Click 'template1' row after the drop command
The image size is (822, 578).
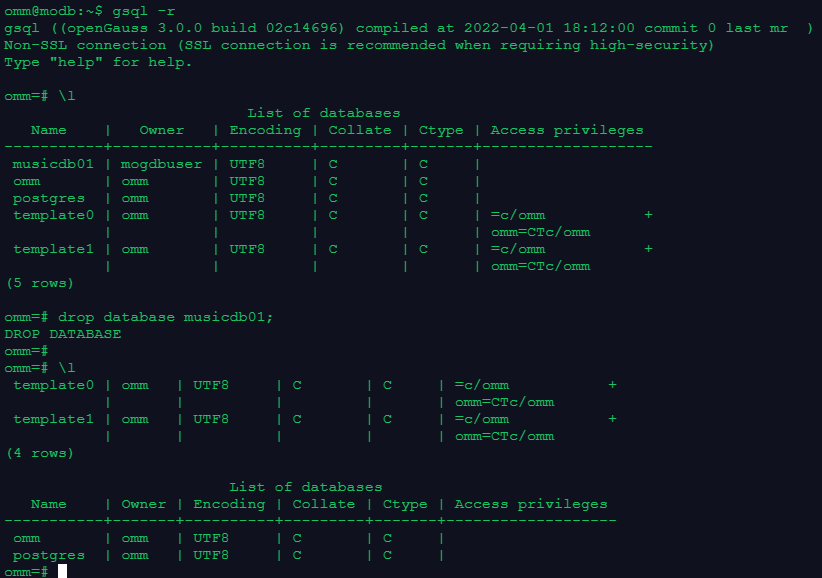tap(53, 419)
